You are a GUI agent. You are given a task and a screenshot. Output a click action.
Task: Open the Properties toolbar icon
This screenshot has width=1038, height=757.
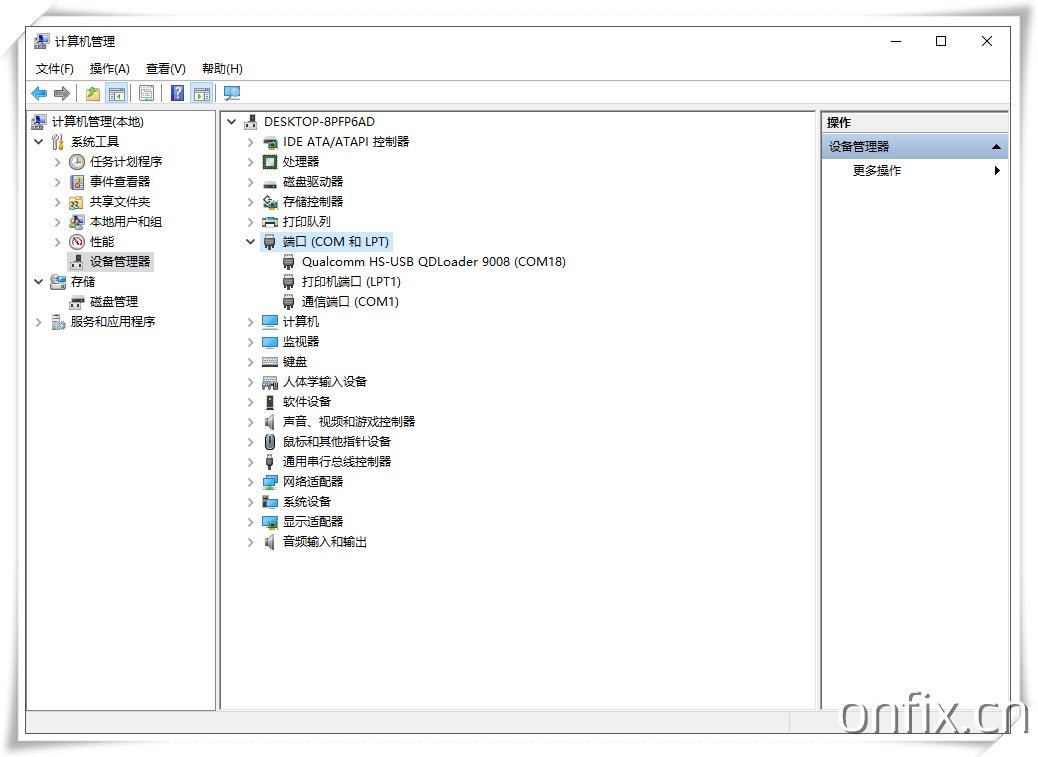(x=146, y=93)
